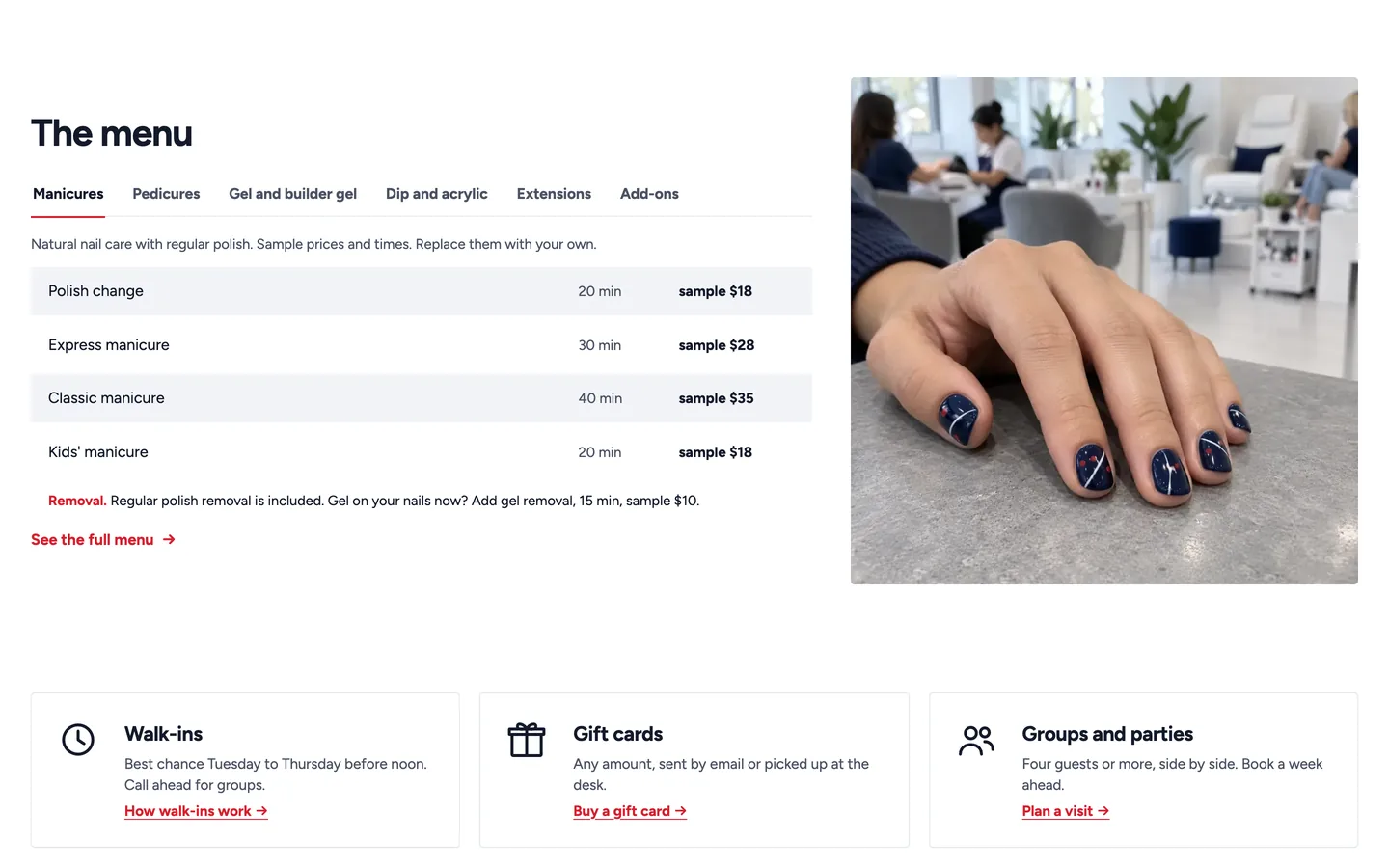Switch to Dip and acrylic tab
This screenshot has width=1389, height=868.
pyautogui.click(x=436, y=194)
